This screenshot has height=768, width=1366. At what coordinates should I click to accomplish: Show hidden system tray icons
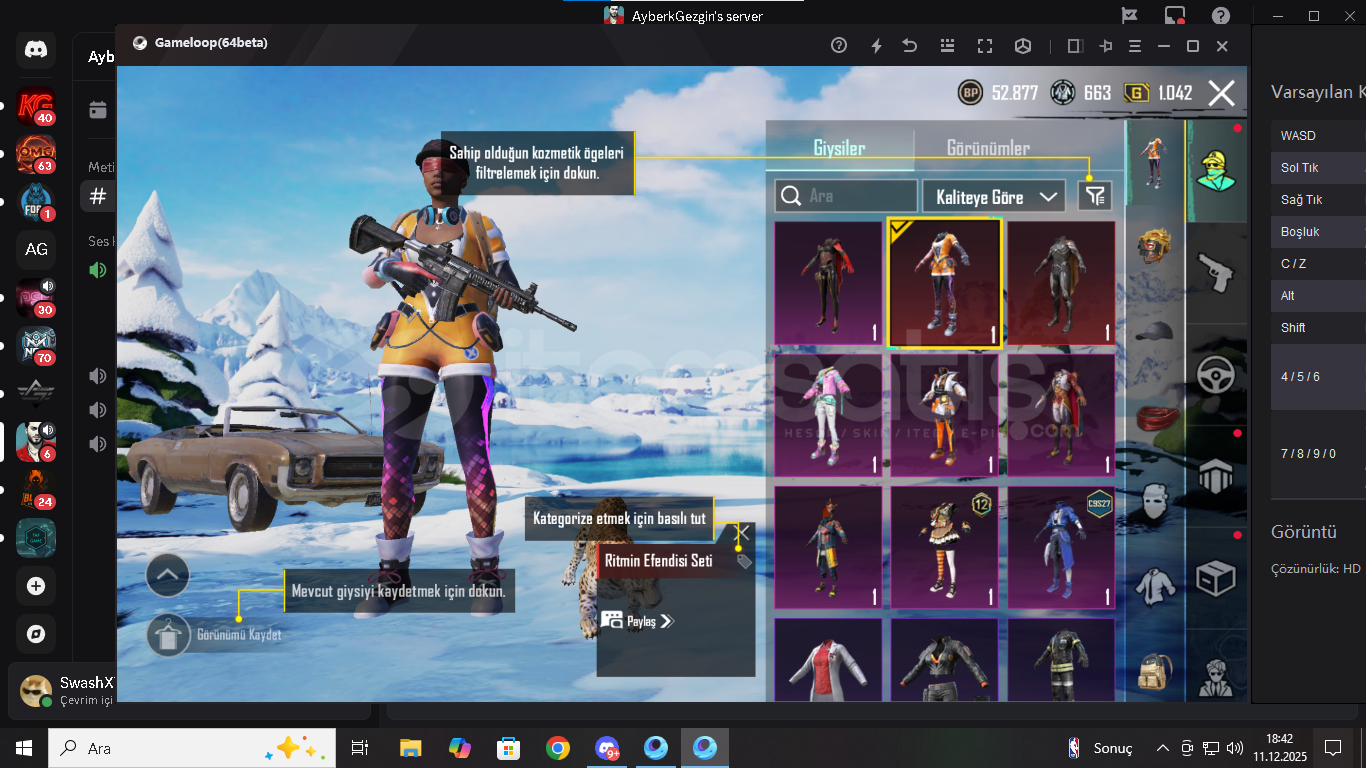coord(1162,748)
